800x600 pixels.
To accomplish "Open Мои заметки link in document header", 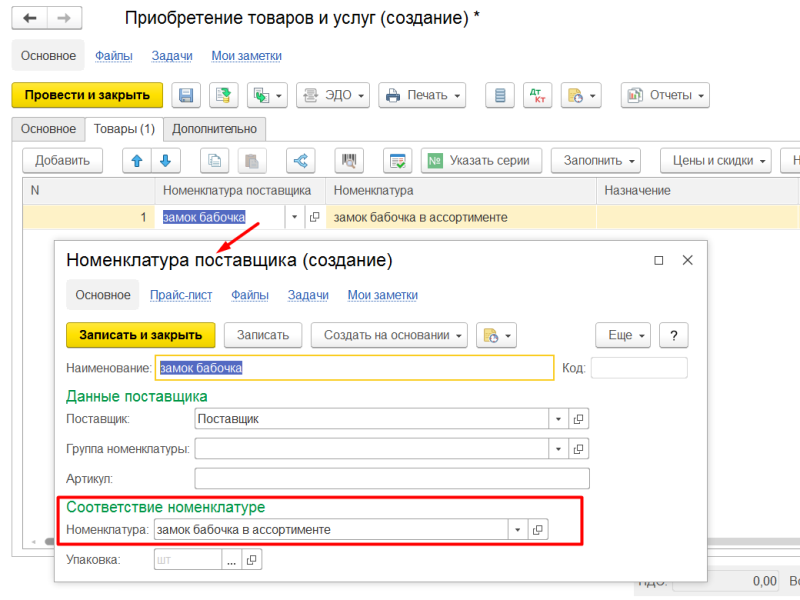I will 246,56.
